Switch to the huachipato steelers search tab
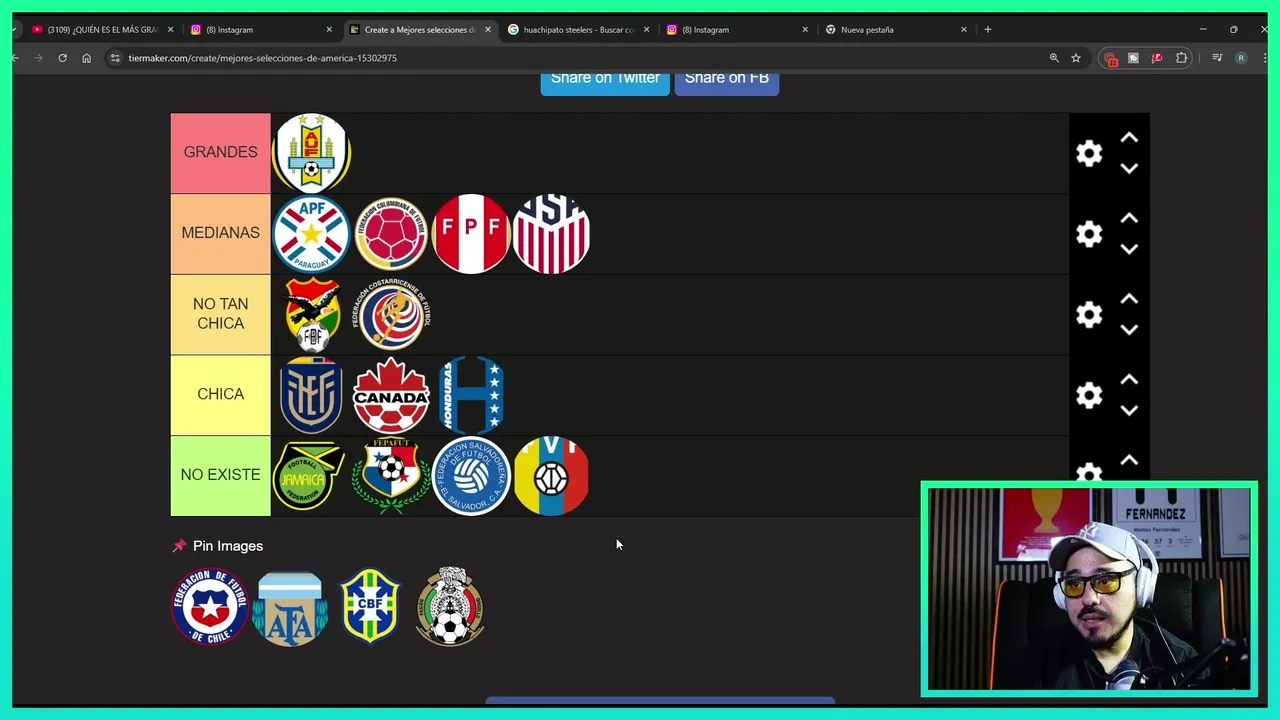 point(579,30)
